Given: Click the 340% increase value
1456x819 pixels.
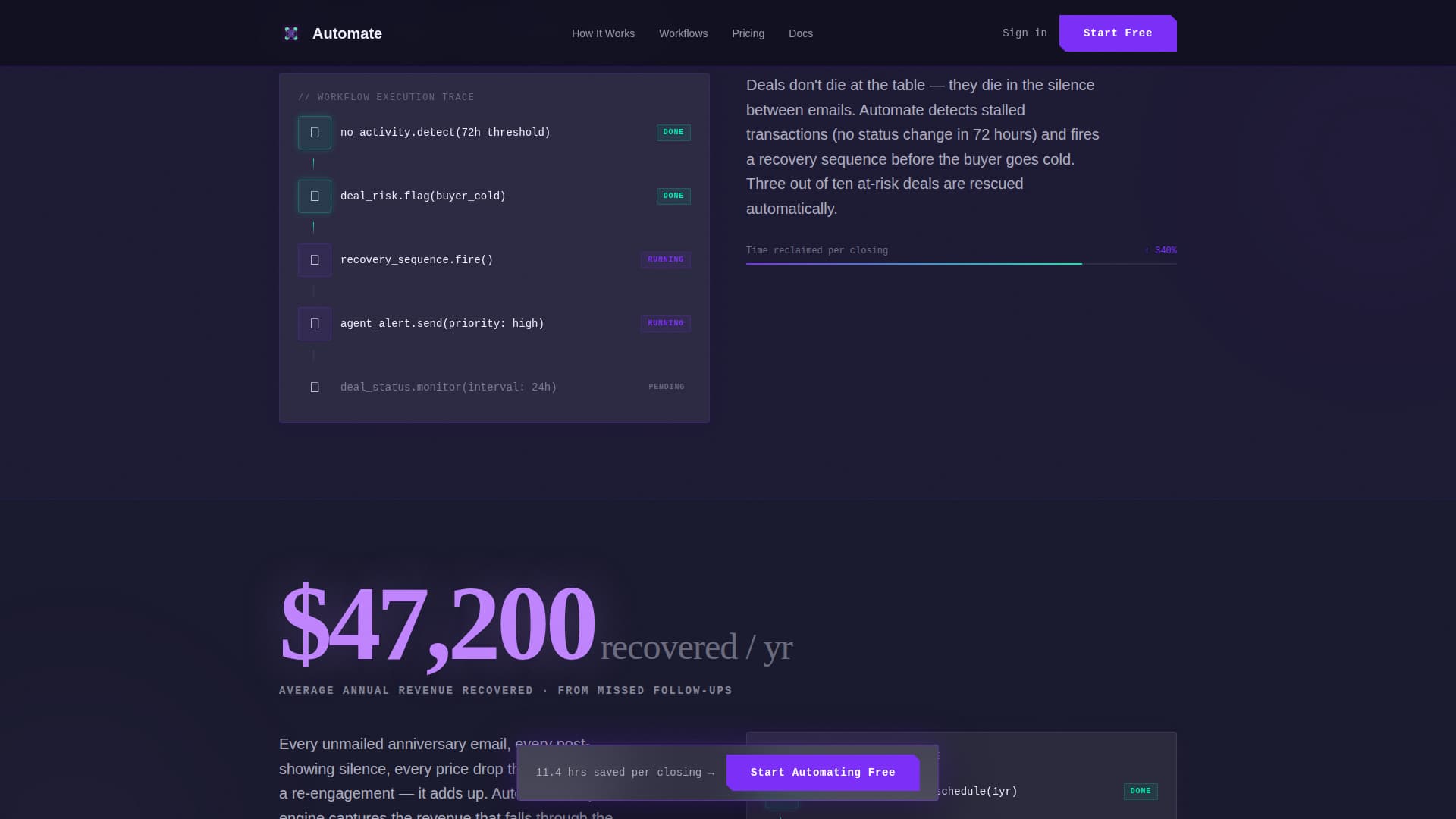Looking at the screenshot, I should point(1161,250).
